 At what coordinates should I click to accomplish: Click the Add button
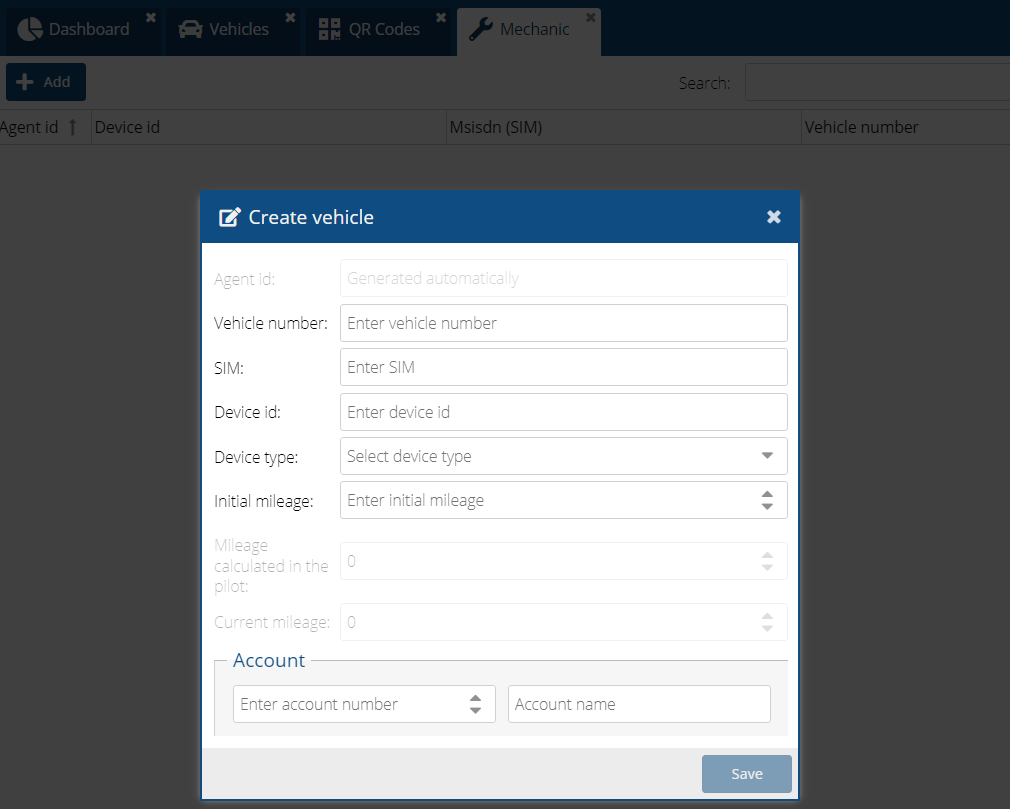click(x=45, y=82)
